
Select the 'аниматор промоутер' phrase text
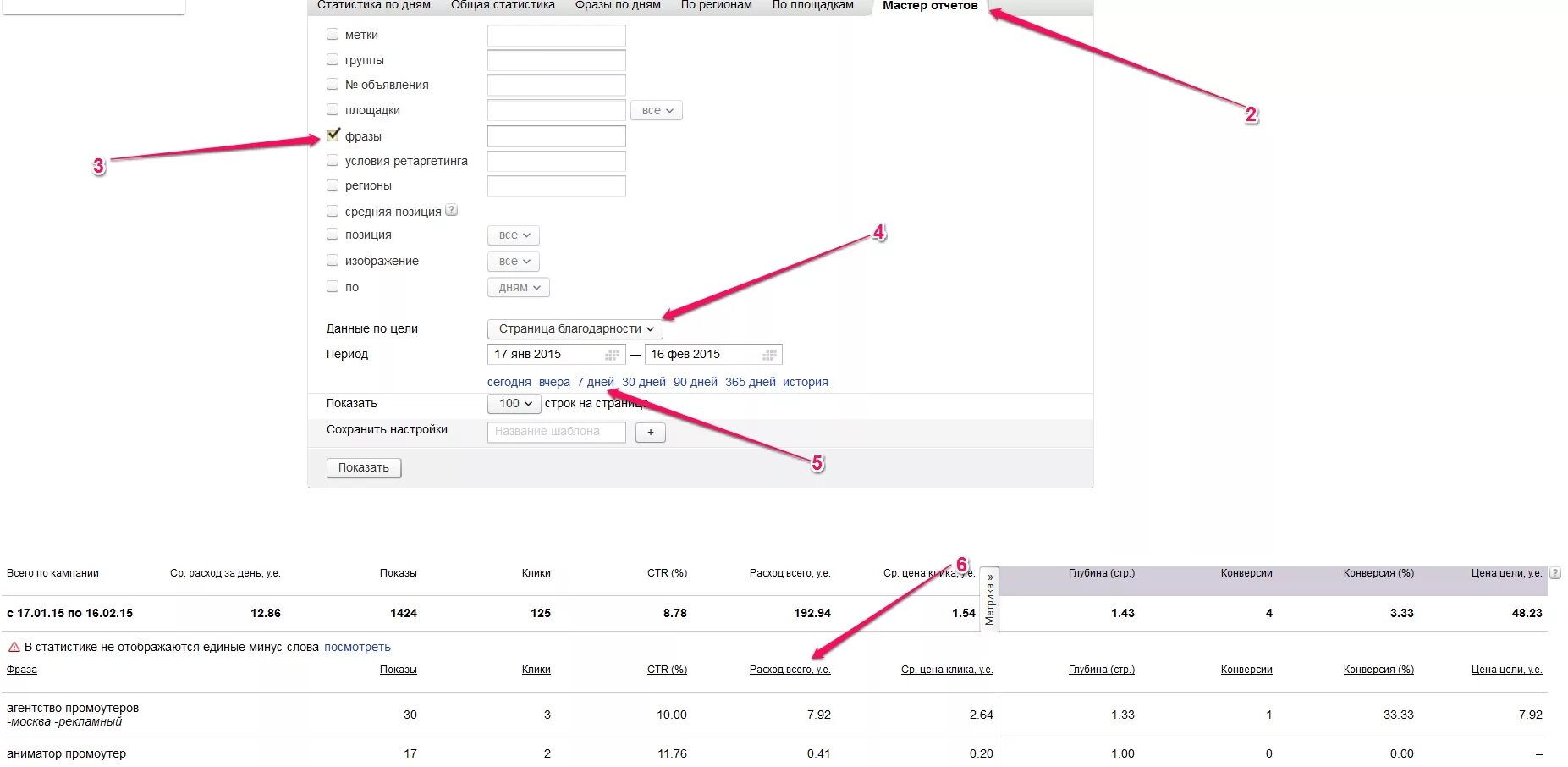66,753
